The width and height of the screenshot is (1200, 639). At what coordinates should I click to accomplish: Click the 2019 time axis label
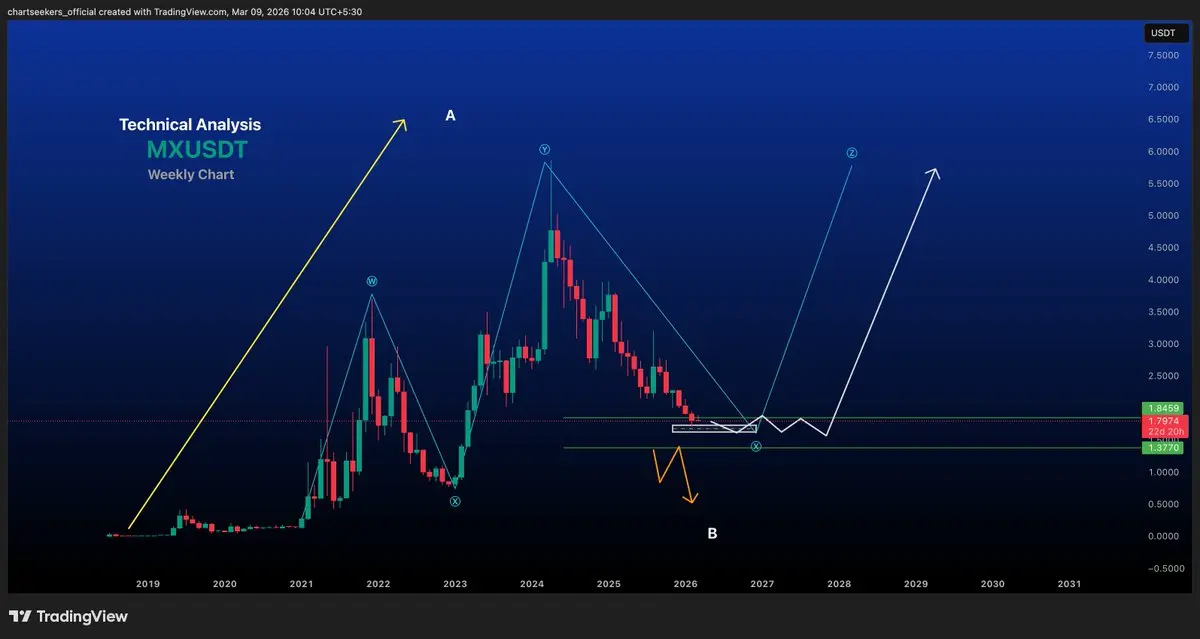click(148, 583)
